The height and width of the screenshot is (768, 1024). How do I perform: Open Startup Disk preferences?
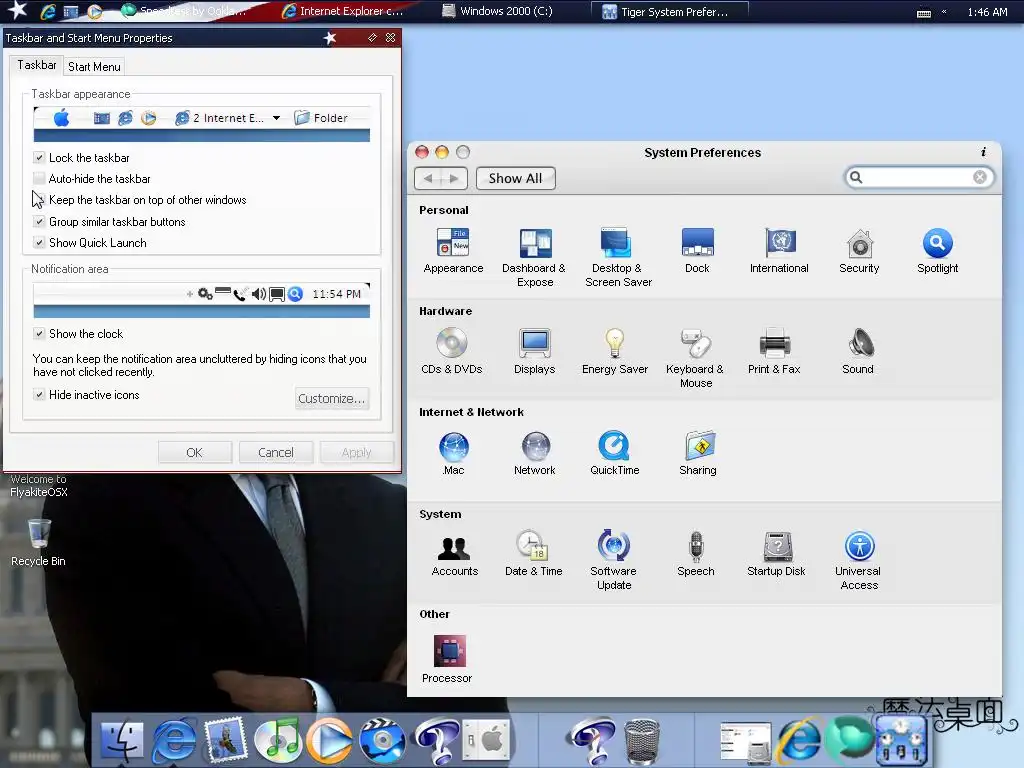pyautogui.click(x=776, y=554)
